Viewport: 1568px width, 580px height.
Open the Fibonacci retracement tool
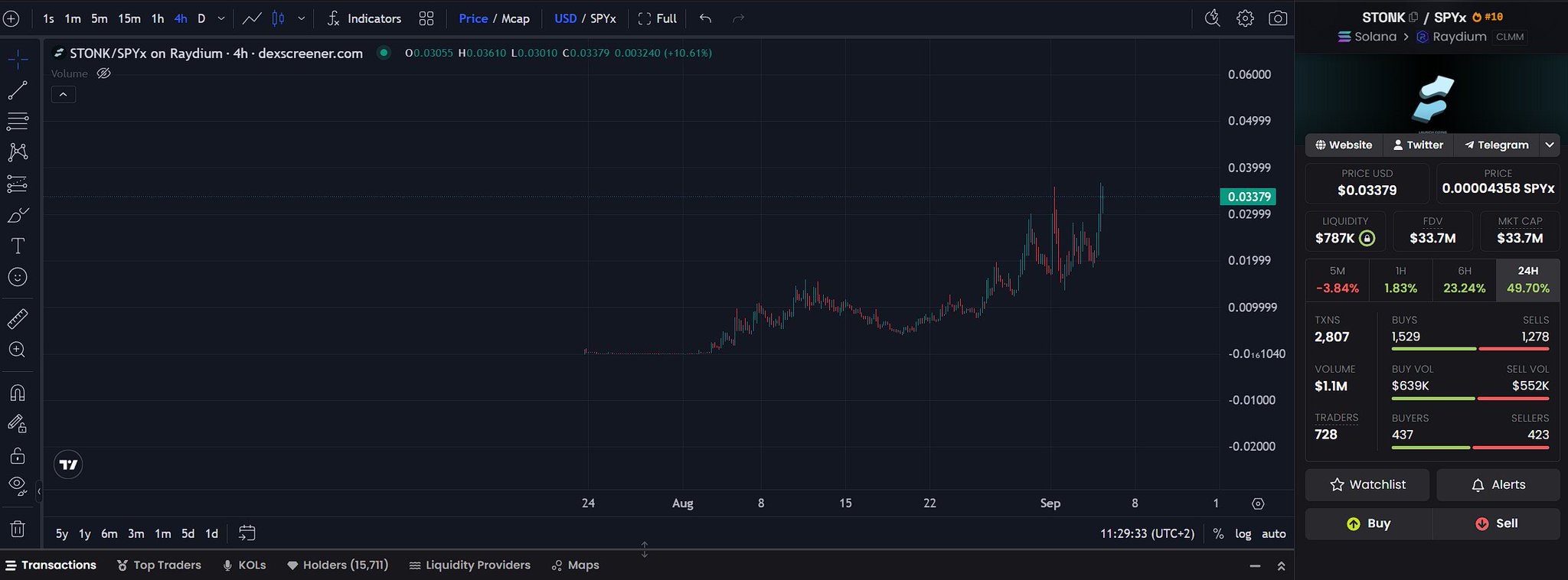coord(18,121)
